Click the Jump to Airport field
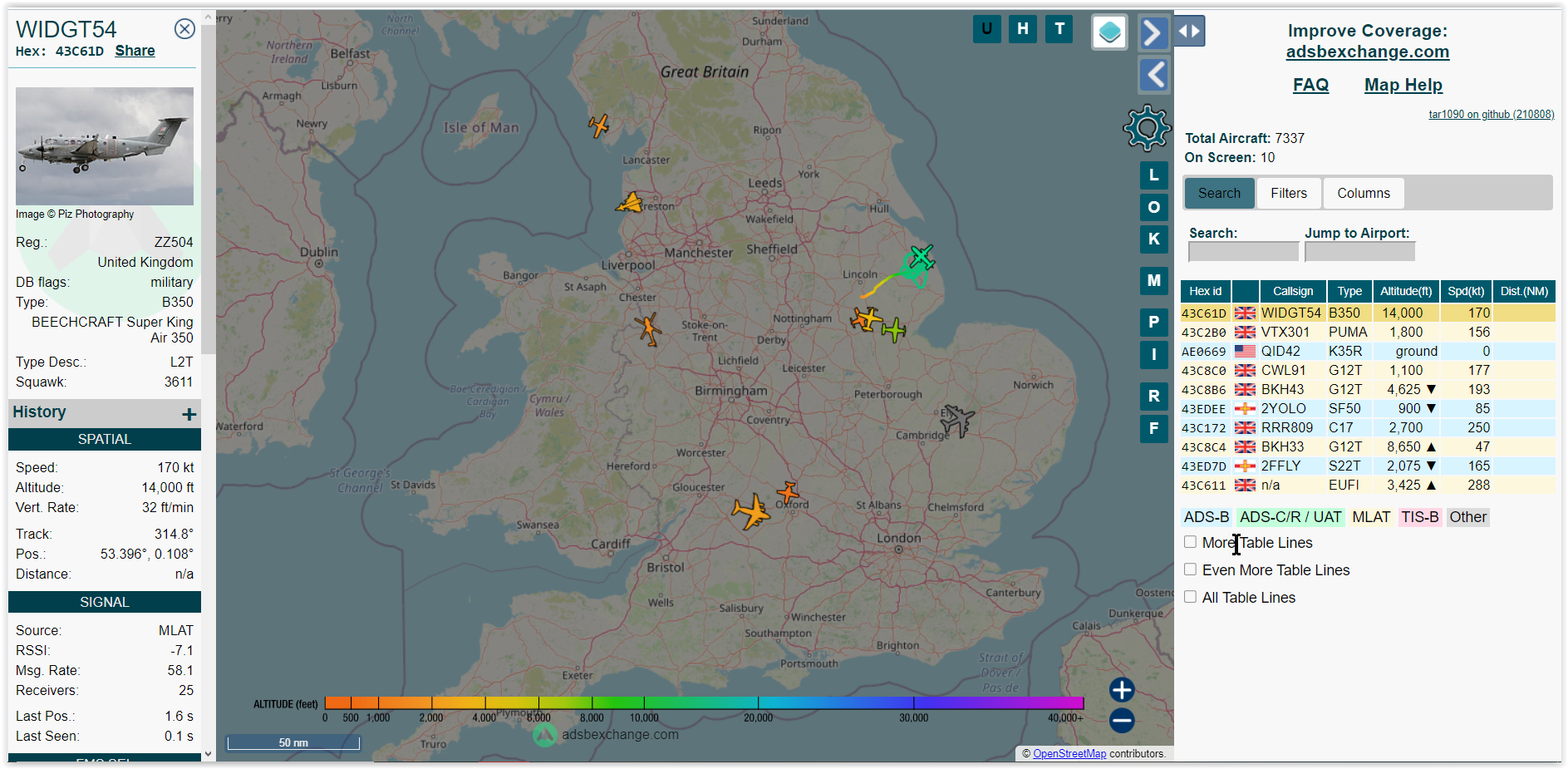 click(x=1359, y=252)
